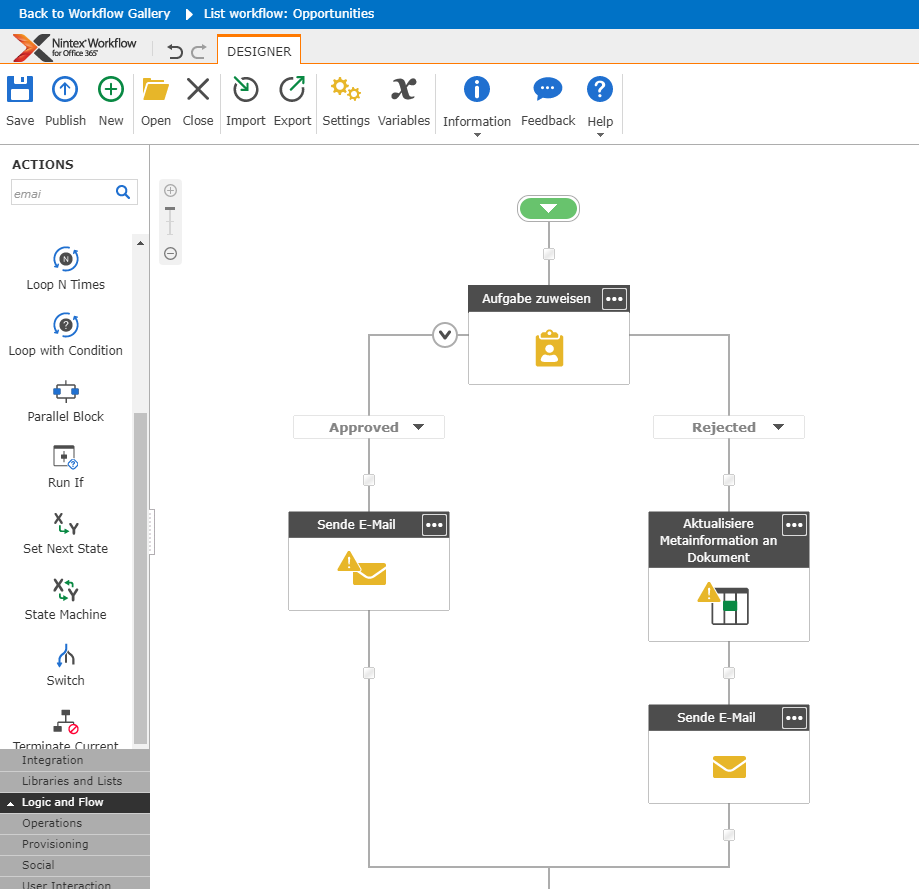Select the Loop N Times action

[66, 269]
